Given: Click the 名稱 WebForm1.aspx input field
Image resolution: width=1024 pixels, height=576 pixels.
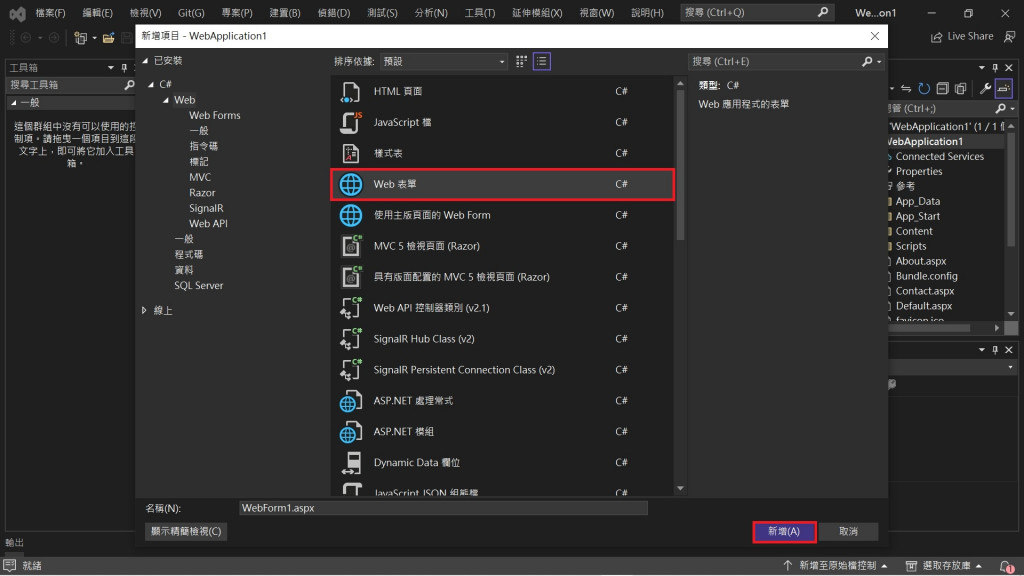Looking at the screenshot, I should pyautogui.click(x=443, y=508).
